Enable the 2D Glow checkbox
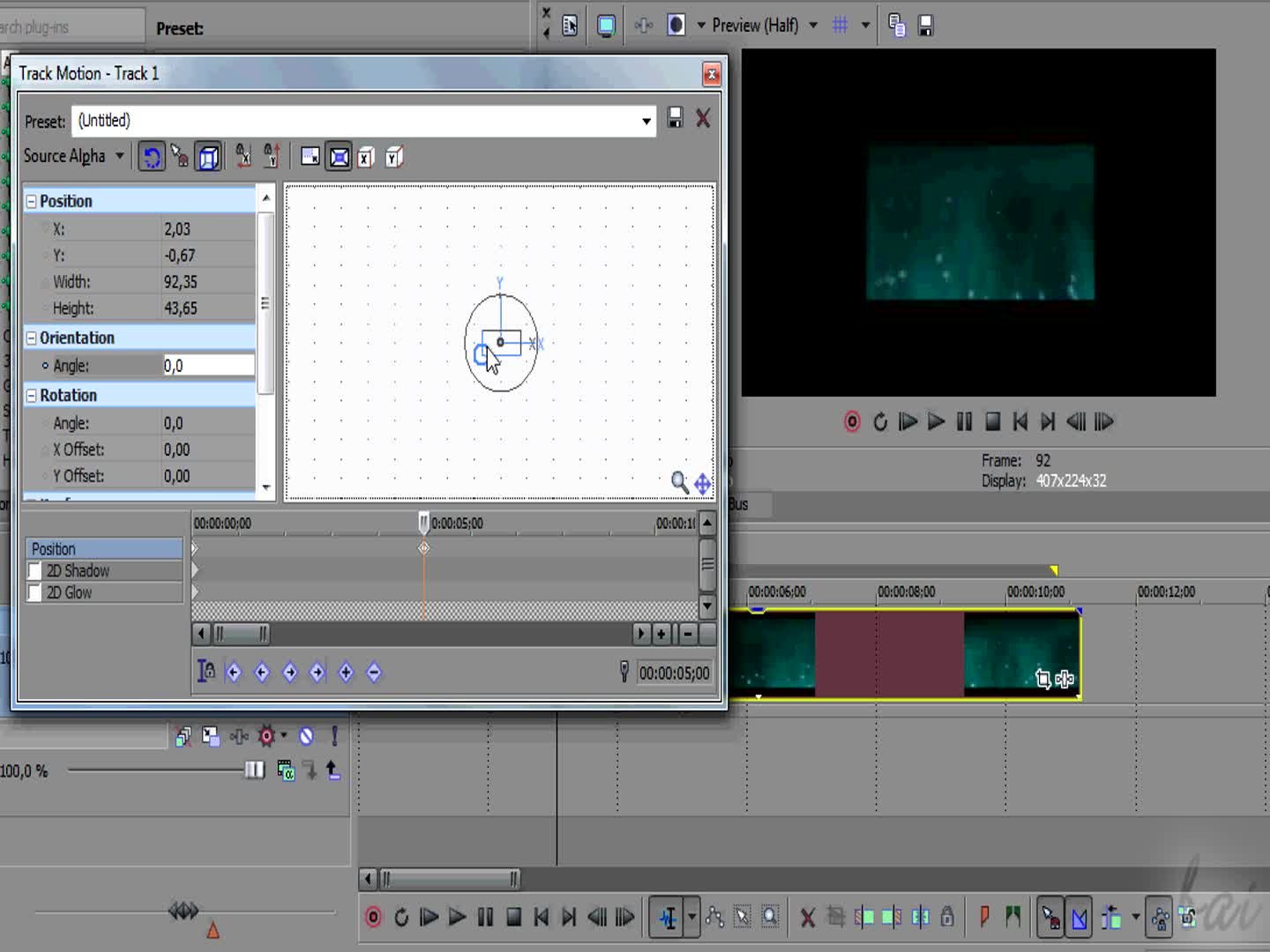Viewport: 1270px width, 952px height. 34,592
